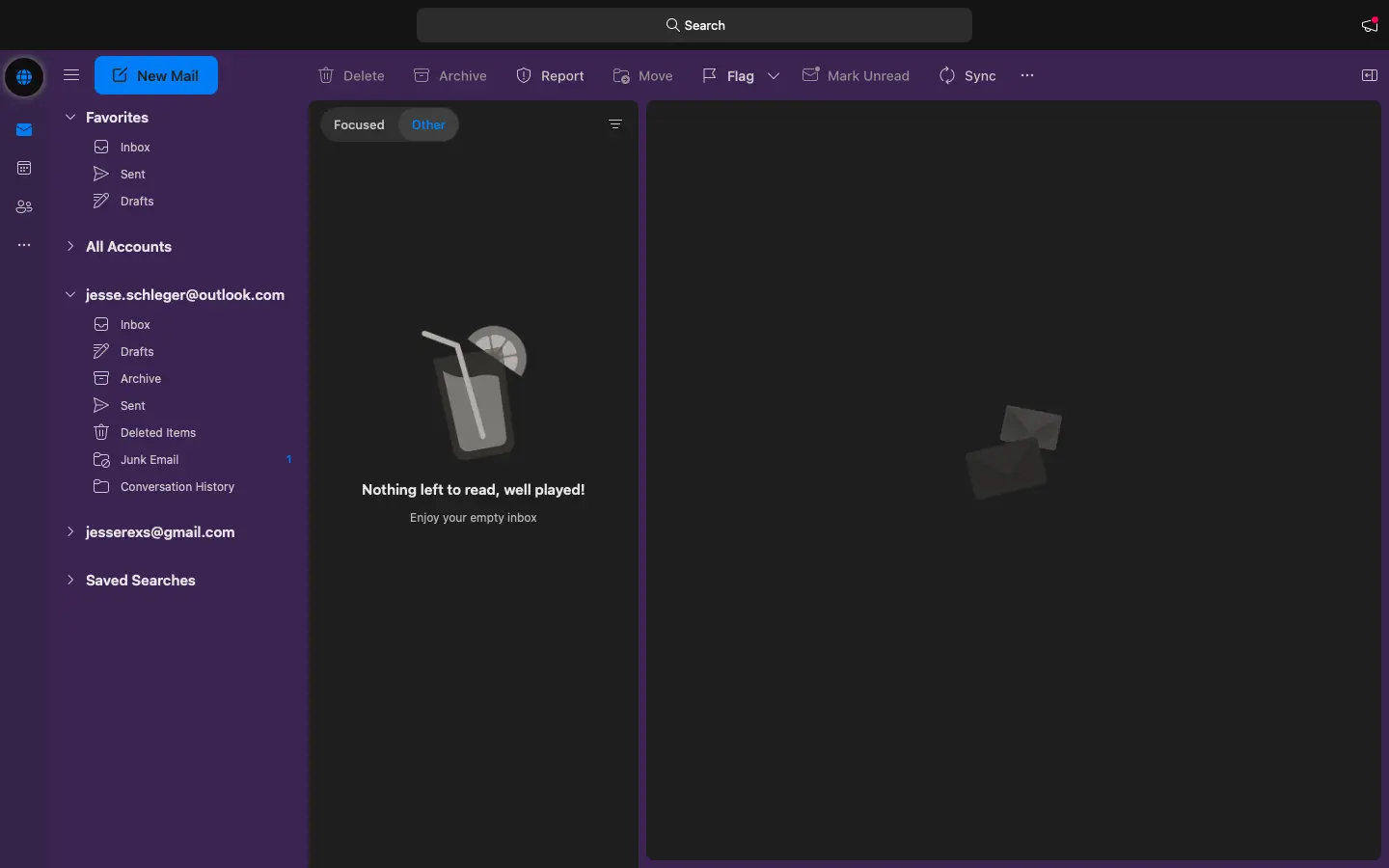Click the Search field
The image size is (1389, 868).
(694, 25)
